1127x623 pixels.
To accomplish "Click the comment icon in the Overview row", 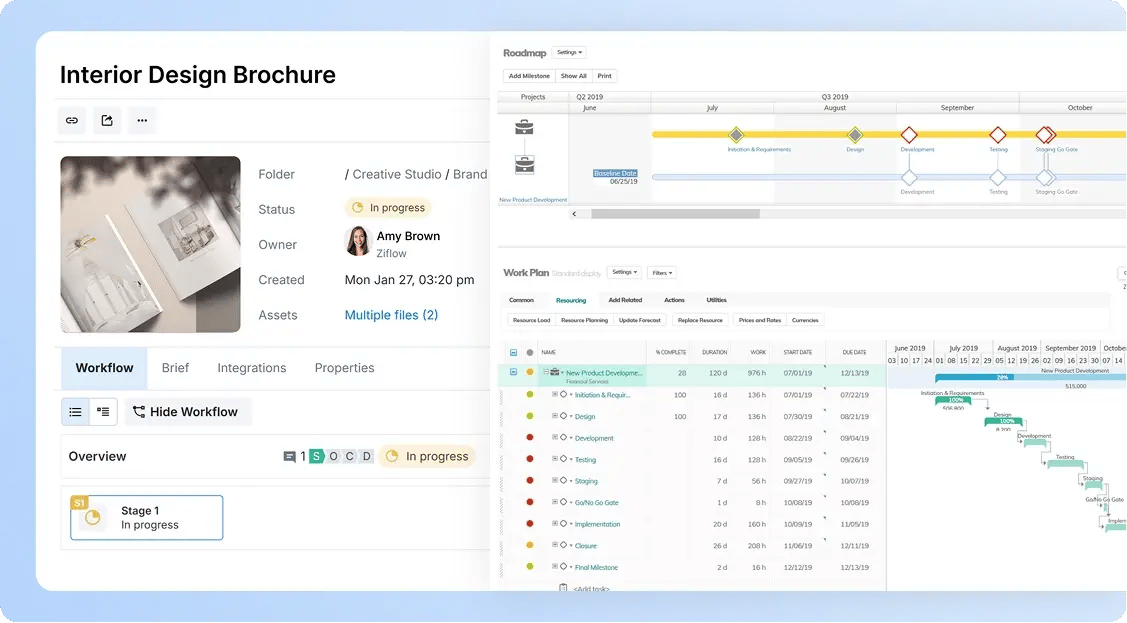I will (x=289, y=456).
